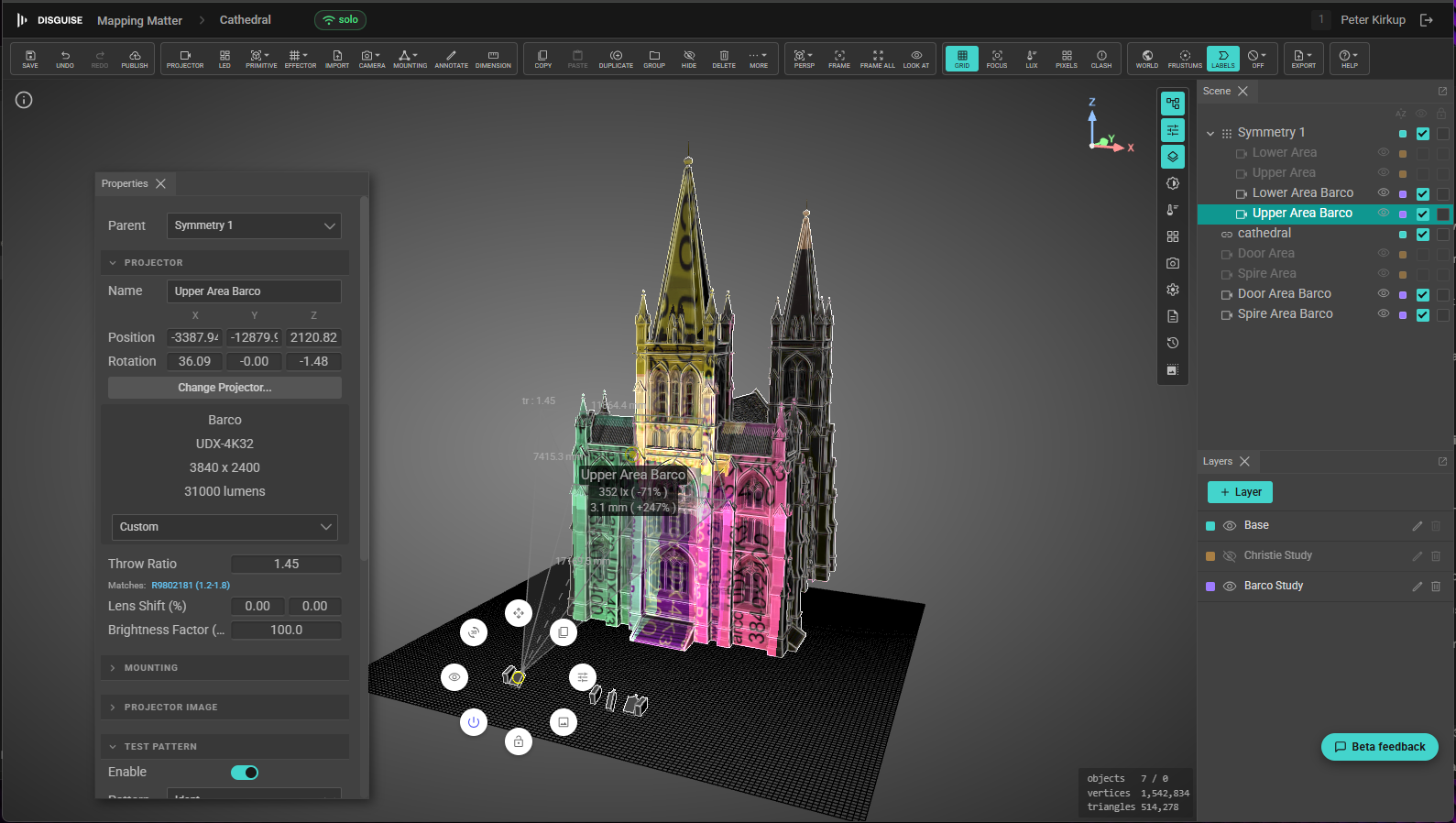
Task: Open Beta feedback
Action: tap(1380, 747)
